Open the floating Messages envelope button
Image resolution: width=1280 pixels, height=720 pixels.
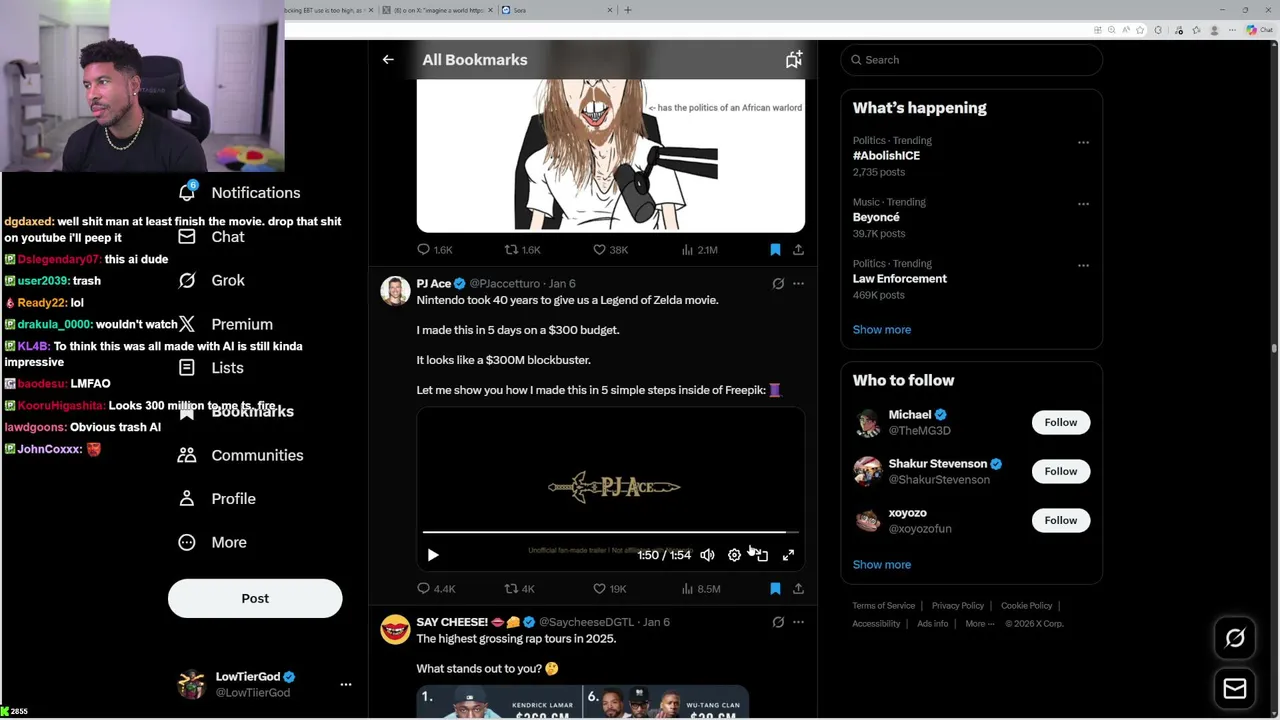[1235, 688]
